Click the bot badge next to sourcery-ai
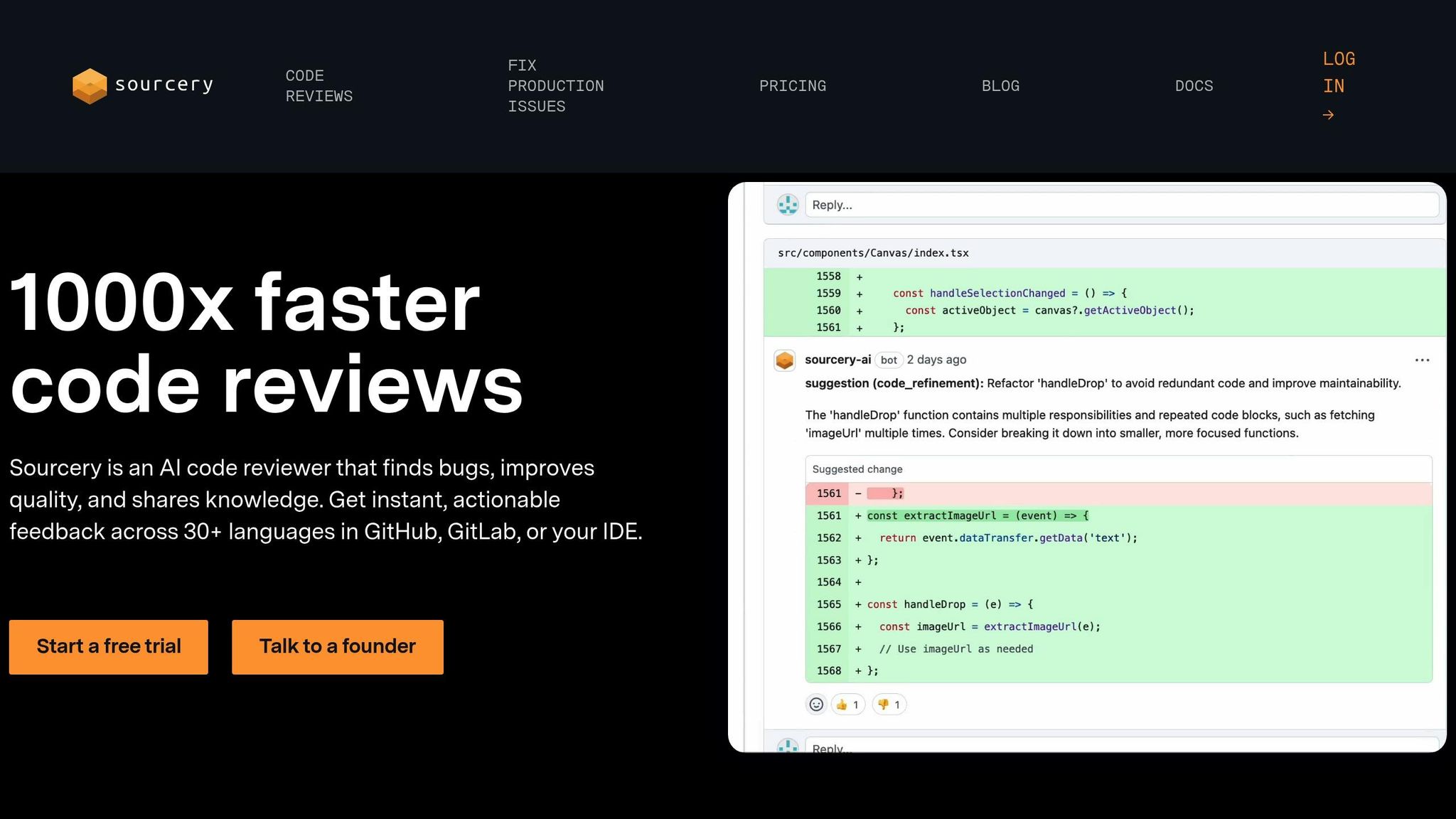Image resolution: width=1456 pixels, height=819 pixels. pyautogui.click(x=889, y=360)
